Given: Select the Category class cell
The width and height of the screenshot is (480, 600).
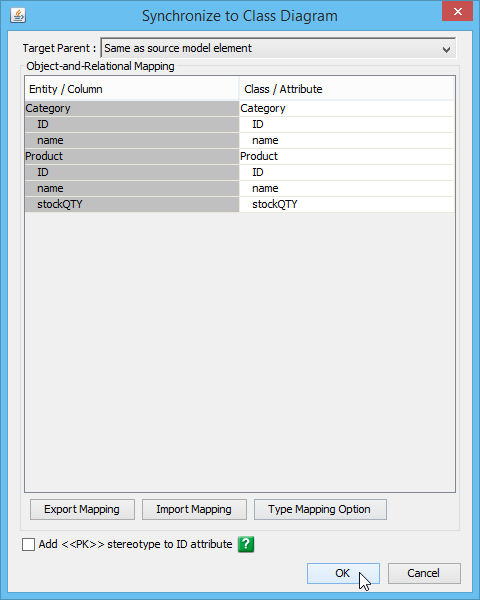Looking at the screenshot, I should (347, 108).
